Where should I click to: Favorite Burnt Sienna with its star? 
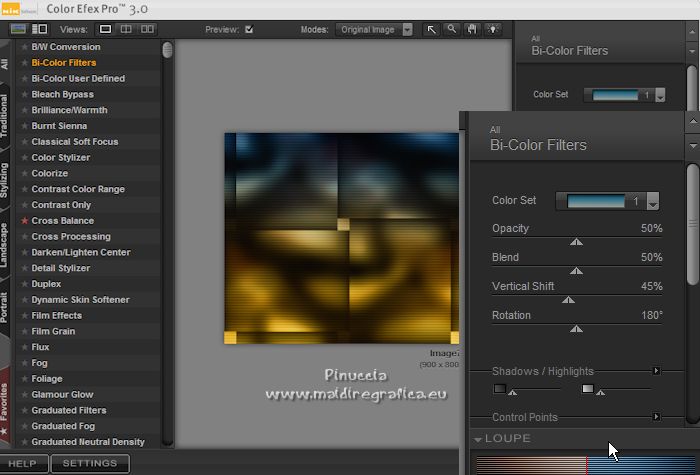(x=25, y=126)
